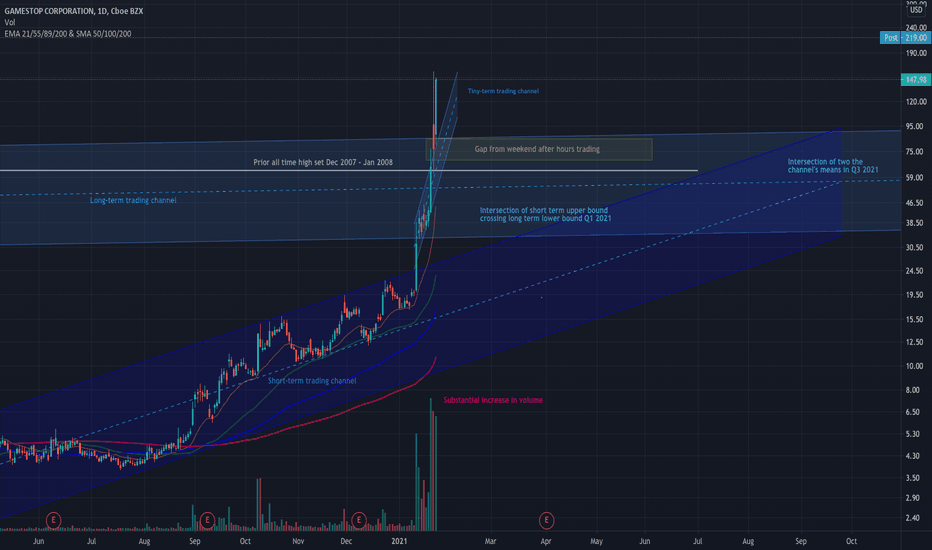Select the 'Short-term trading channel' annotation
This screenshot has height=550, width=932.
[x=312, y=381]
